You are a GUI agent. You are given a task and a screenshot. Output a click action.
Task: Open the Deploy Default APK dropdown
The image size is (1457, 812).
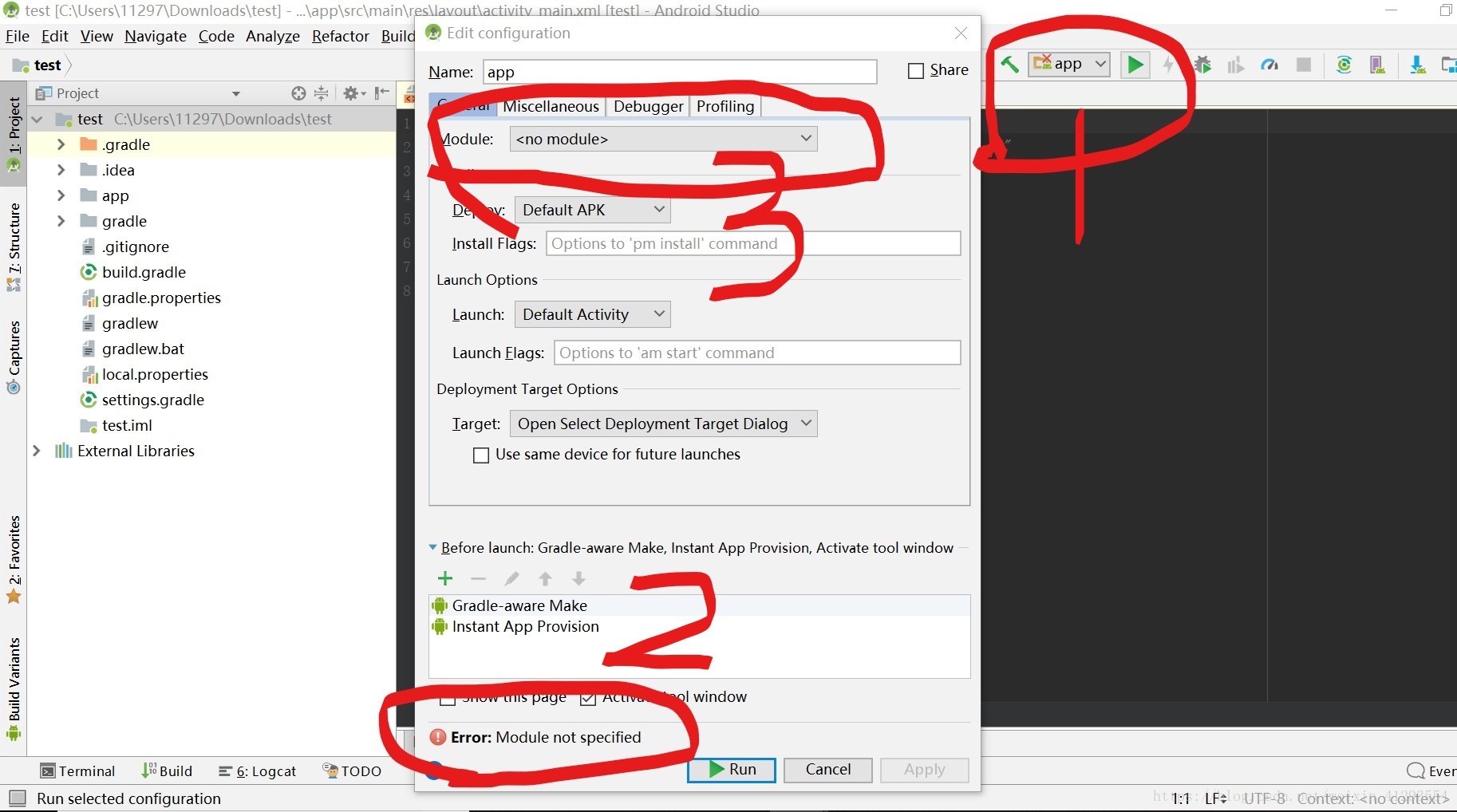[x=592, y=210]
